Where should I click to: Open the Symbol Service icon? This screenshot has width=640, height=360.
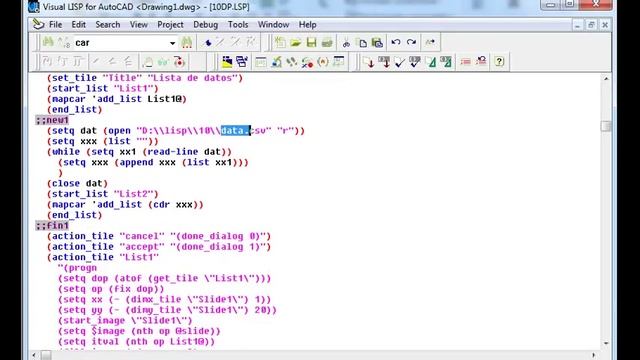point(307,62)
